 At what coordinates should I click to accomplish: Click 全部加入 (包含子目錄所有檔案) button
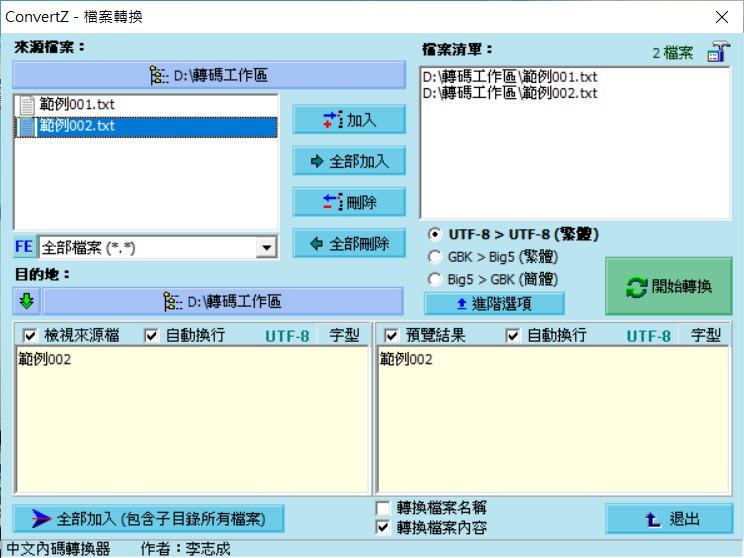click(149, 519)
